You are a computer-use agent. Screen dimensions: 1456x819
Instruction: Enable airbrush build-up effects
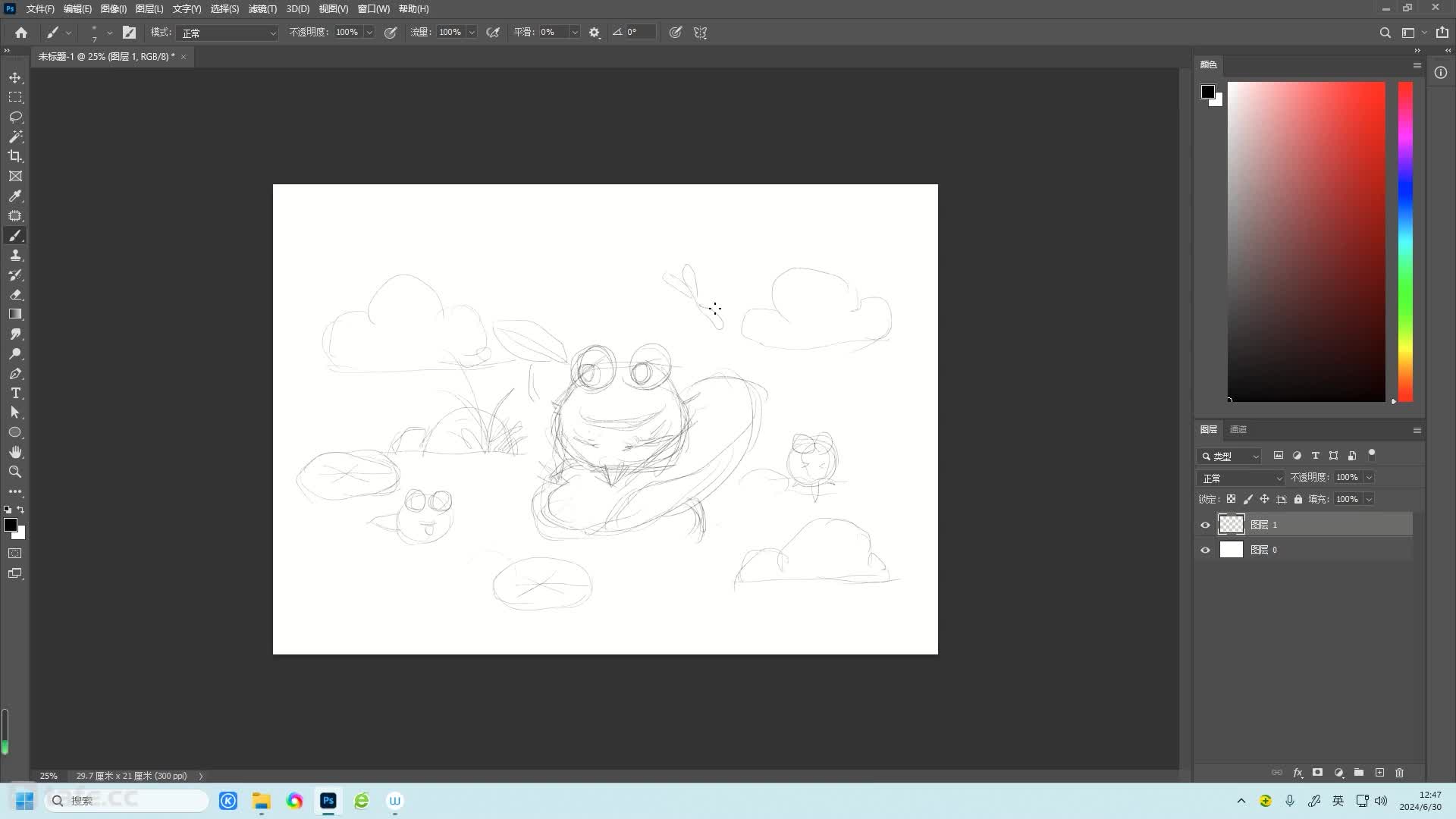point(493,33)
